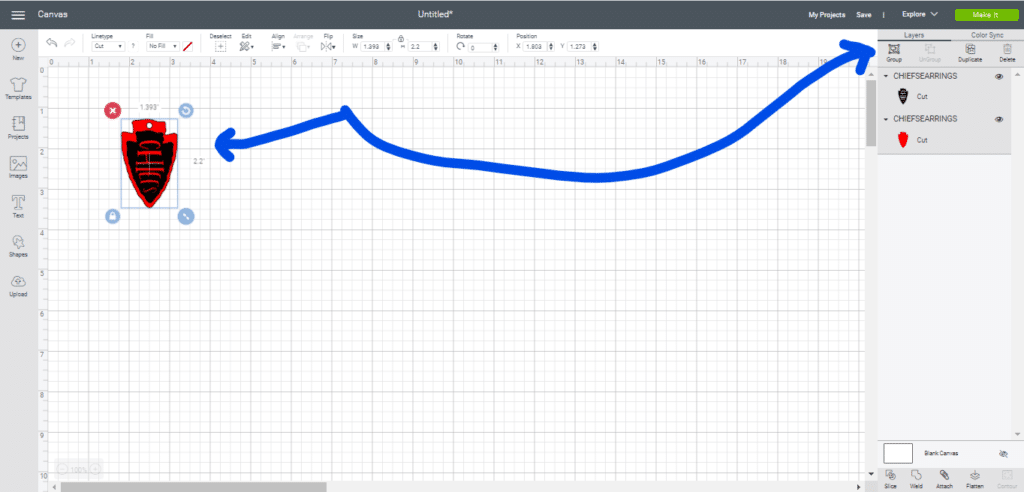The height and width of the screenshot is (492, 1024).
Task: Open the Linetype dropdown
Action: click(x=107, y=46)
